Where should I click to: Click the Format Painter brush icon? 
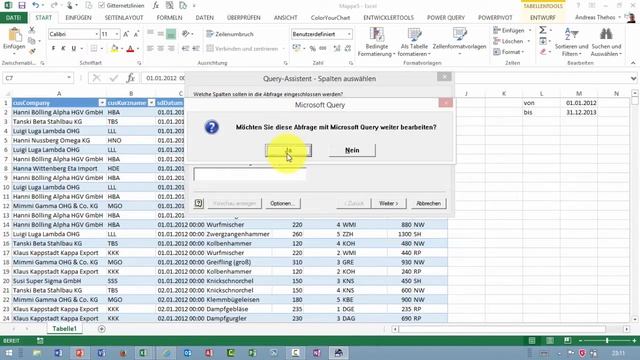32,51
